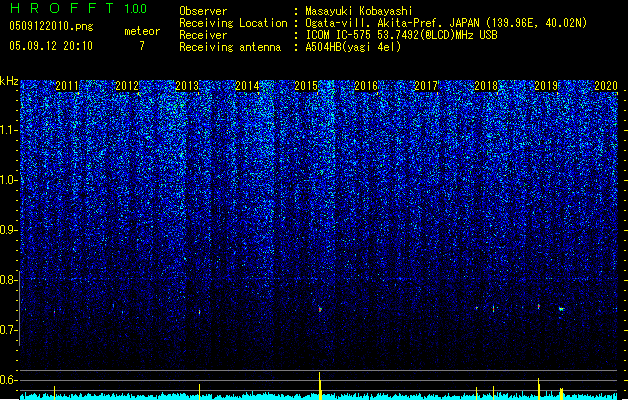Click the 2018 time axis label

[486, 86]
